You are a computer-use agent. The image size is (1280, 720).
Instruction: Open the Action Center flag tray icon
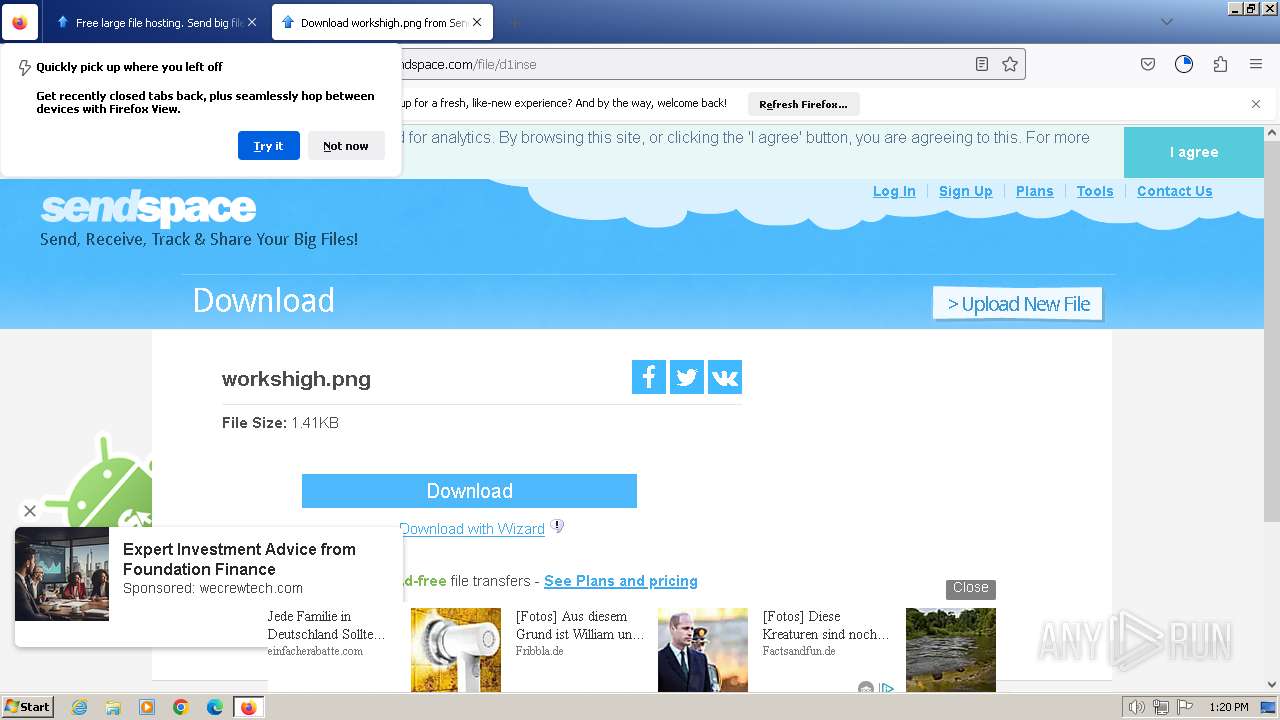[1184, 707]
